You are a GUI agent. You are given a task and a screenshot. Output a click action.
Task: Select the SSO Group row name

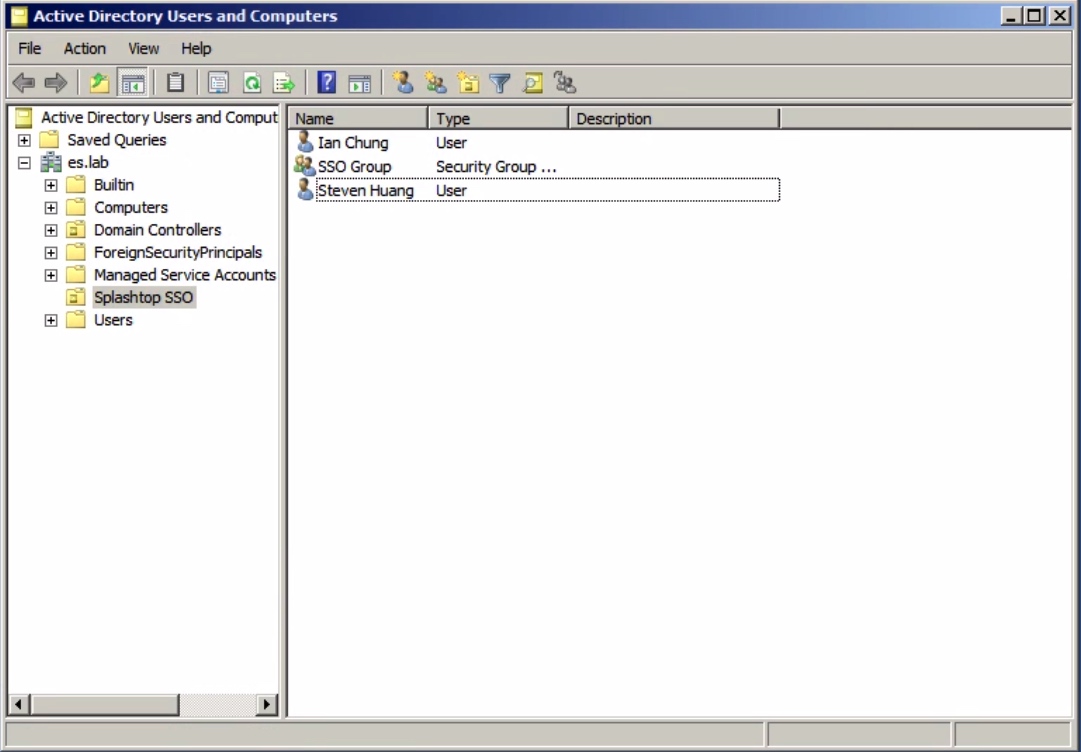pos(354,167)
